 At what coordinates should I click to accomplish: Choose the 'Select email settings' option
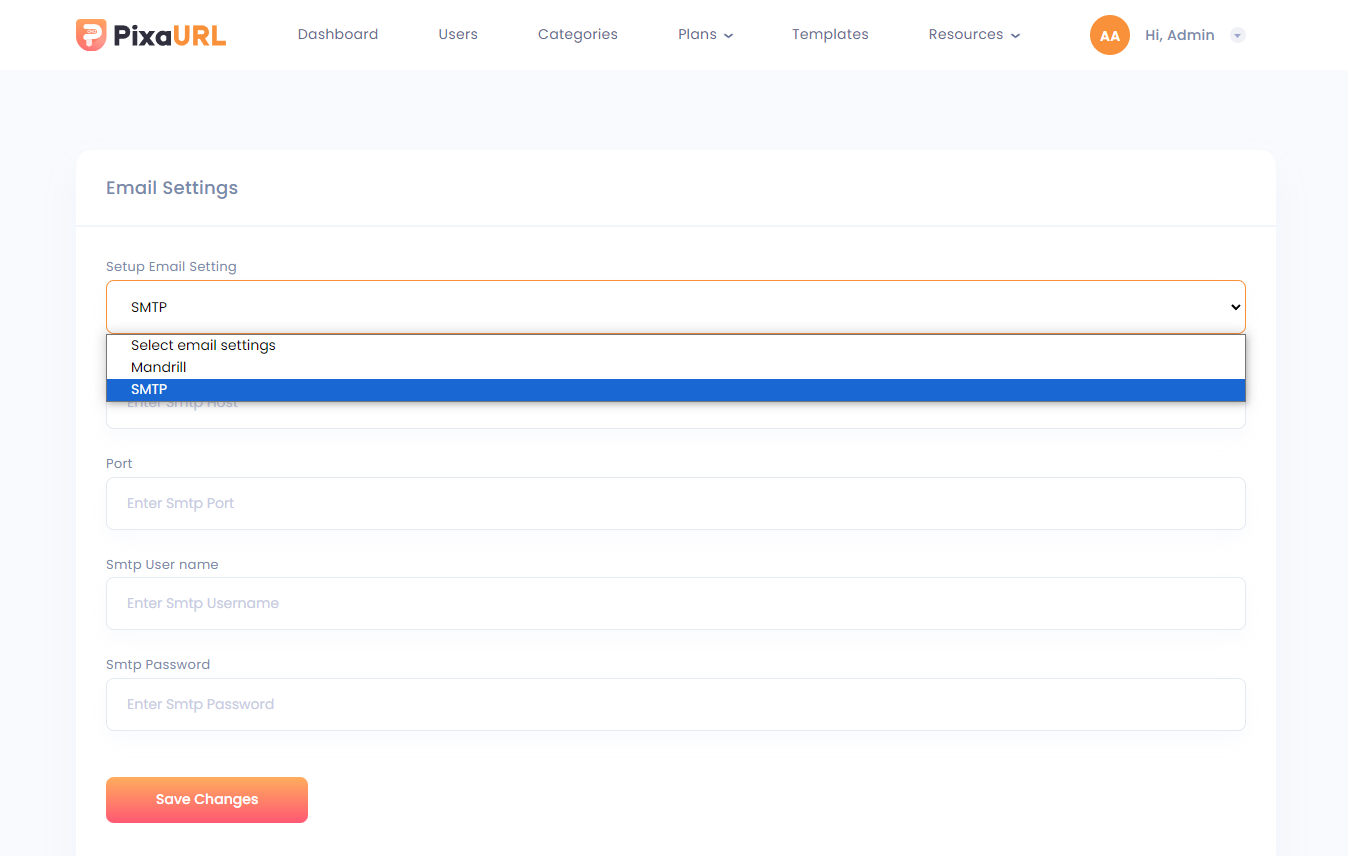pos(203,345)
